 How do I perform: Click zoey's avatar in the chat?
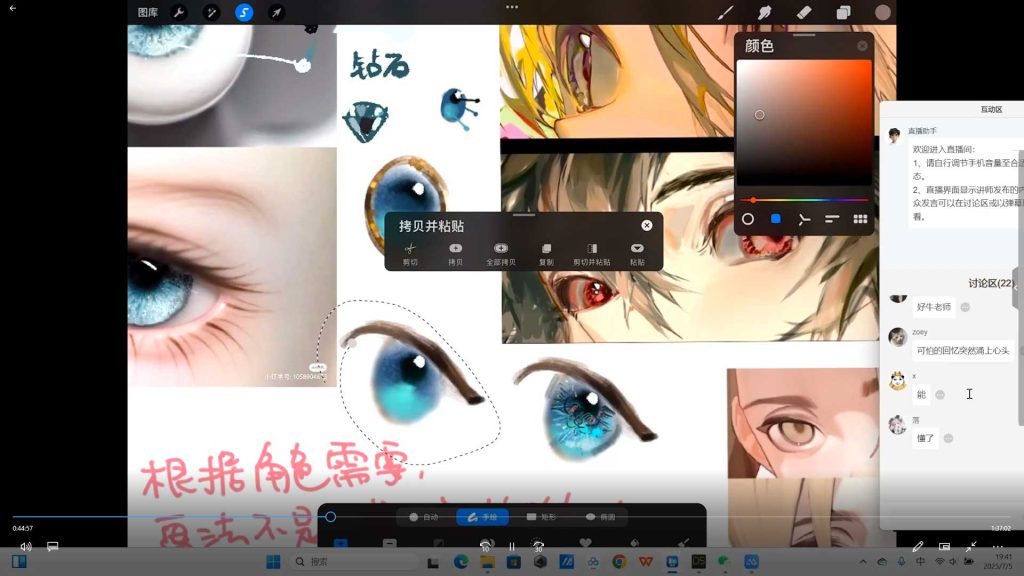897,336
